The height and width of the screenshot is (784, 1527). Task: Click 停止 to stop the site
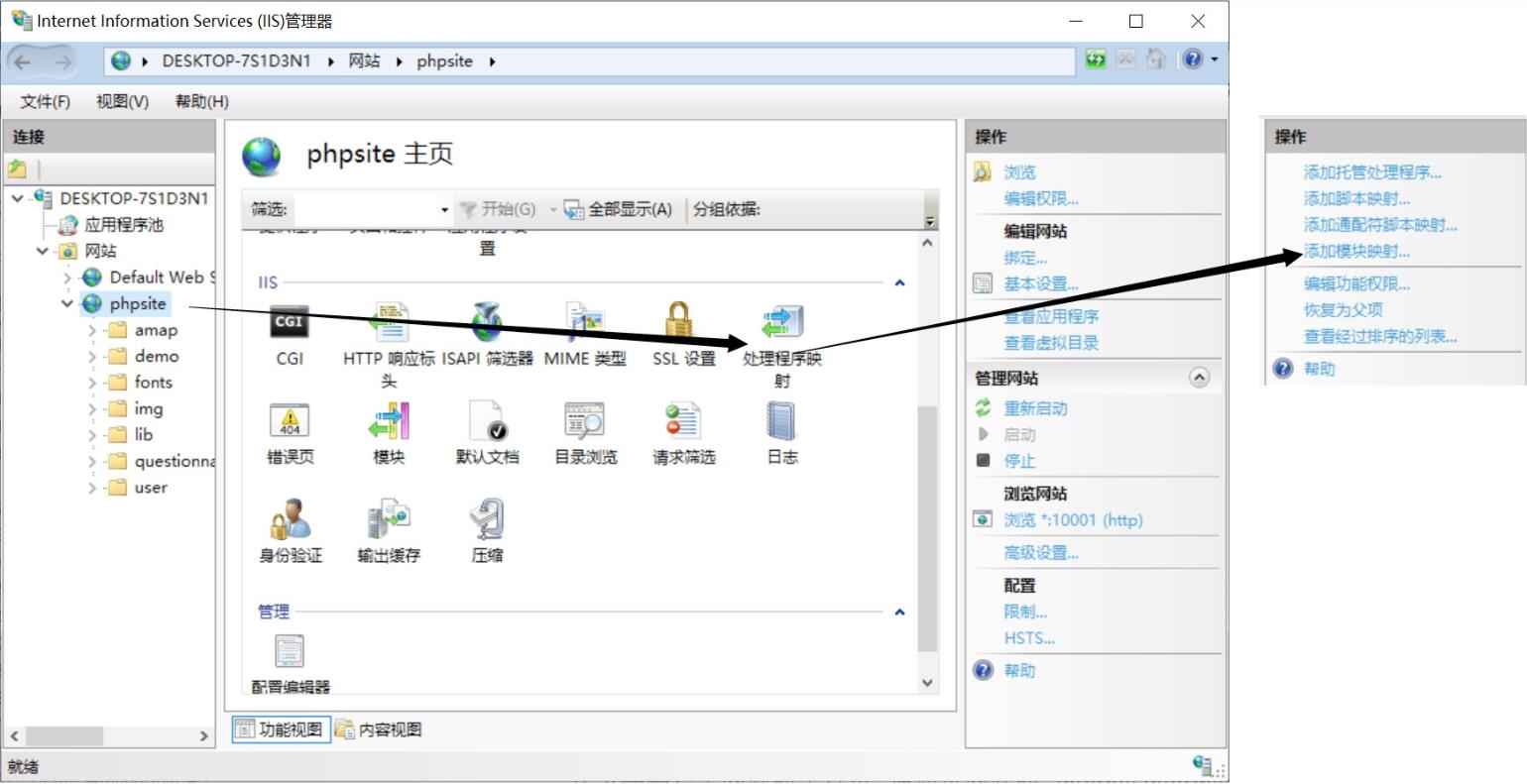pyautogui.click(x=1019, y=461)
